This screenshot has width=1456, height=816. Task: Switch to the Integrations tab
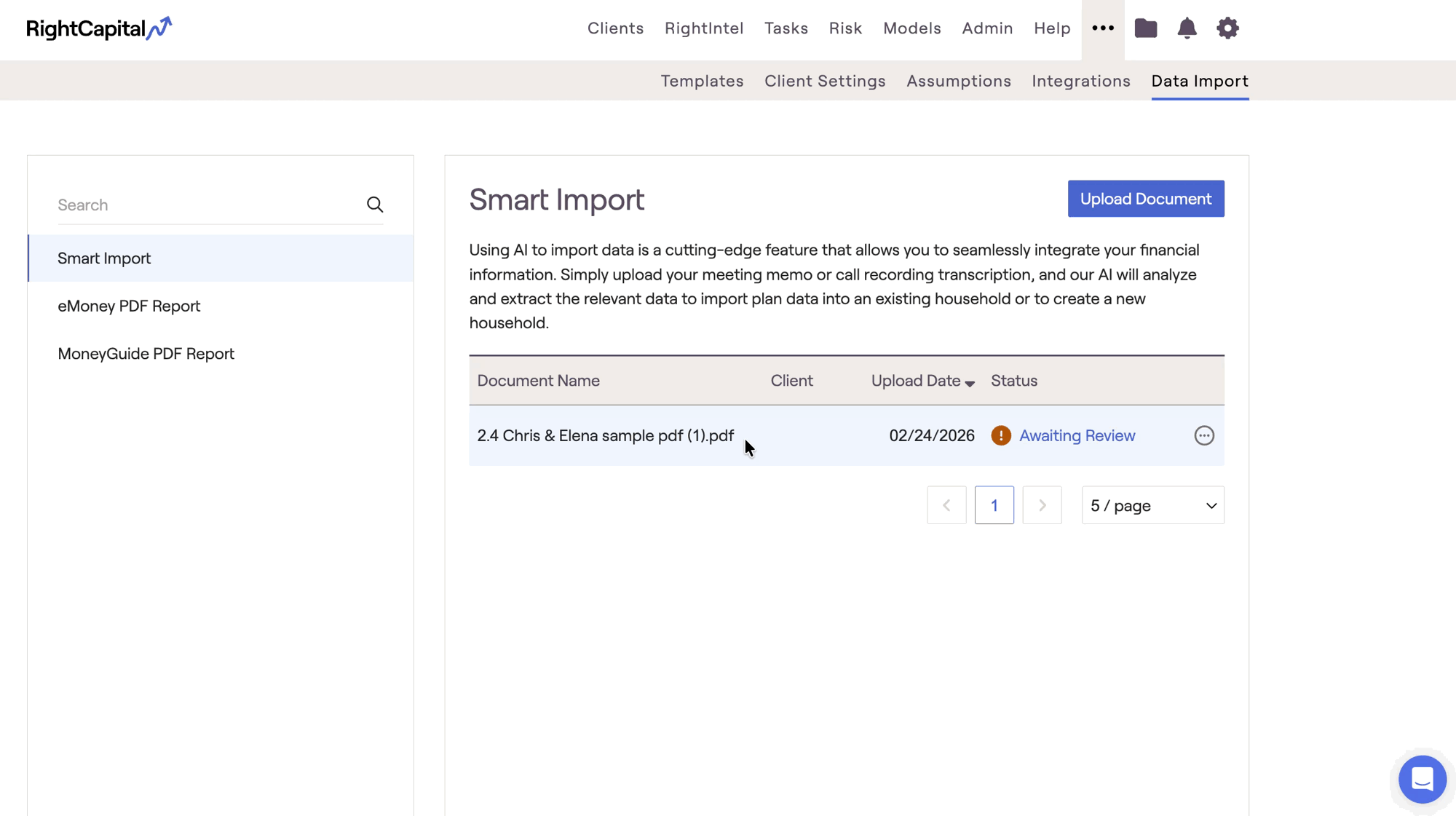[1080, 81]
